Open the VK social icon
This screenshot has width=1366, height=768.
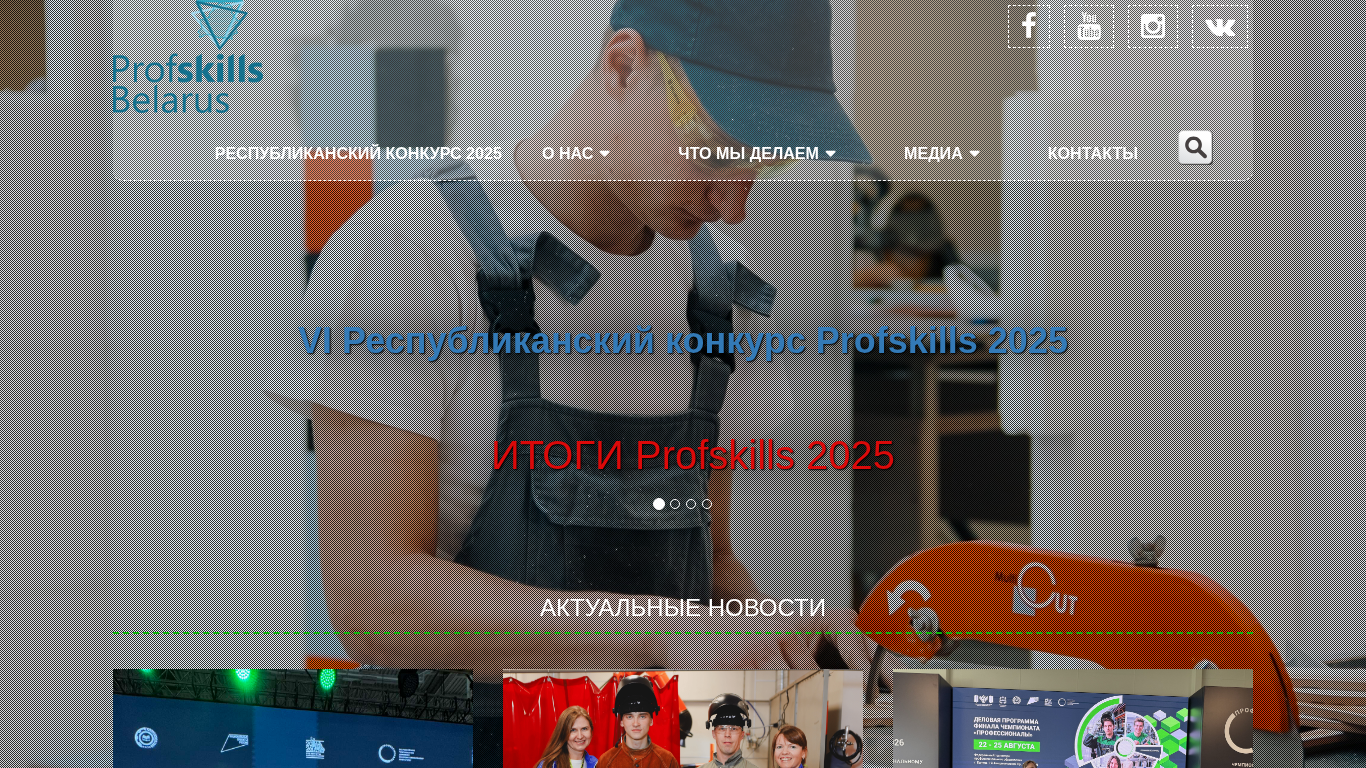click(x=1220, y=27)
